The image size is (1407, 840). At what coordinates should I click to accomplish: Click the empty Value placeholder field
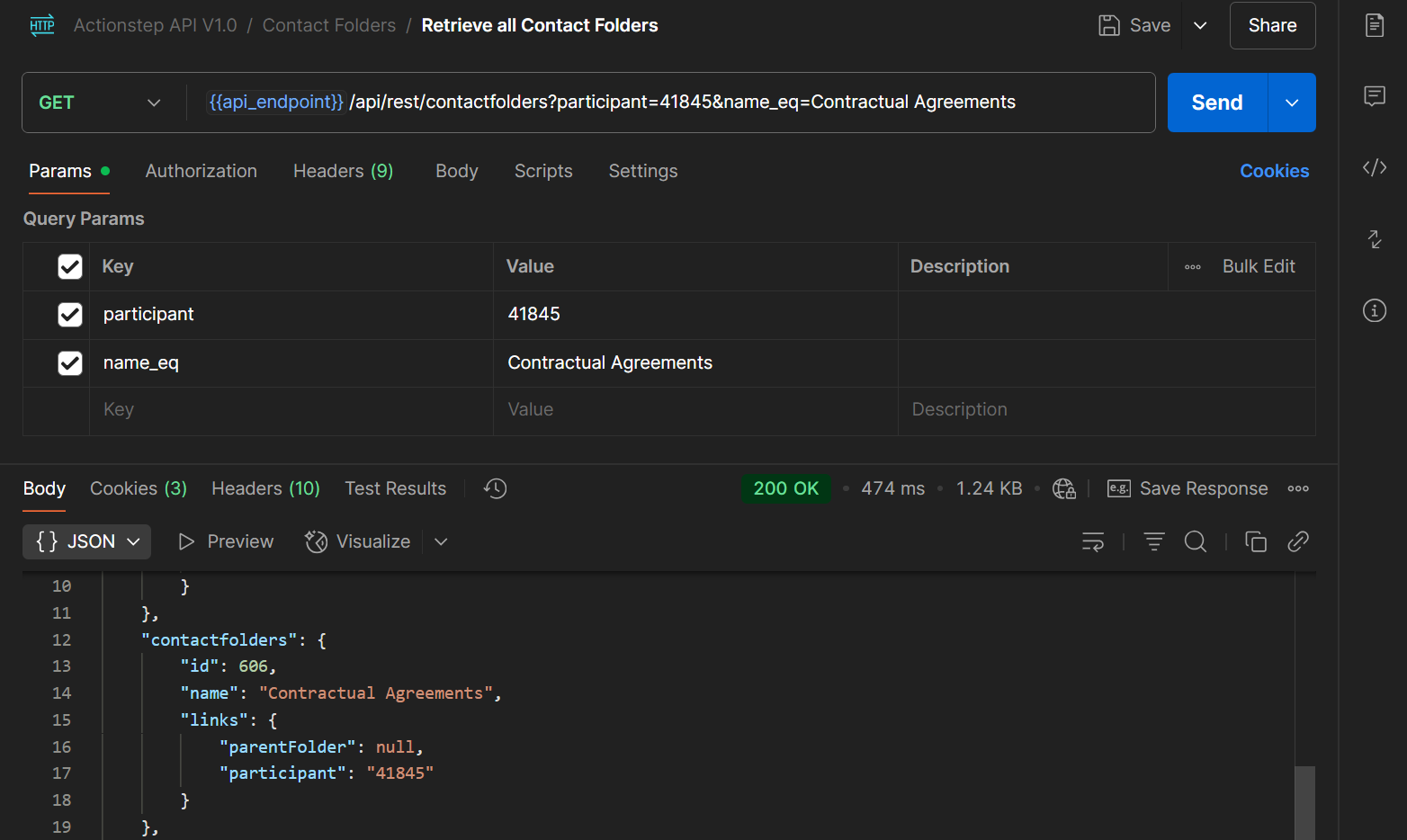[695, 410]
